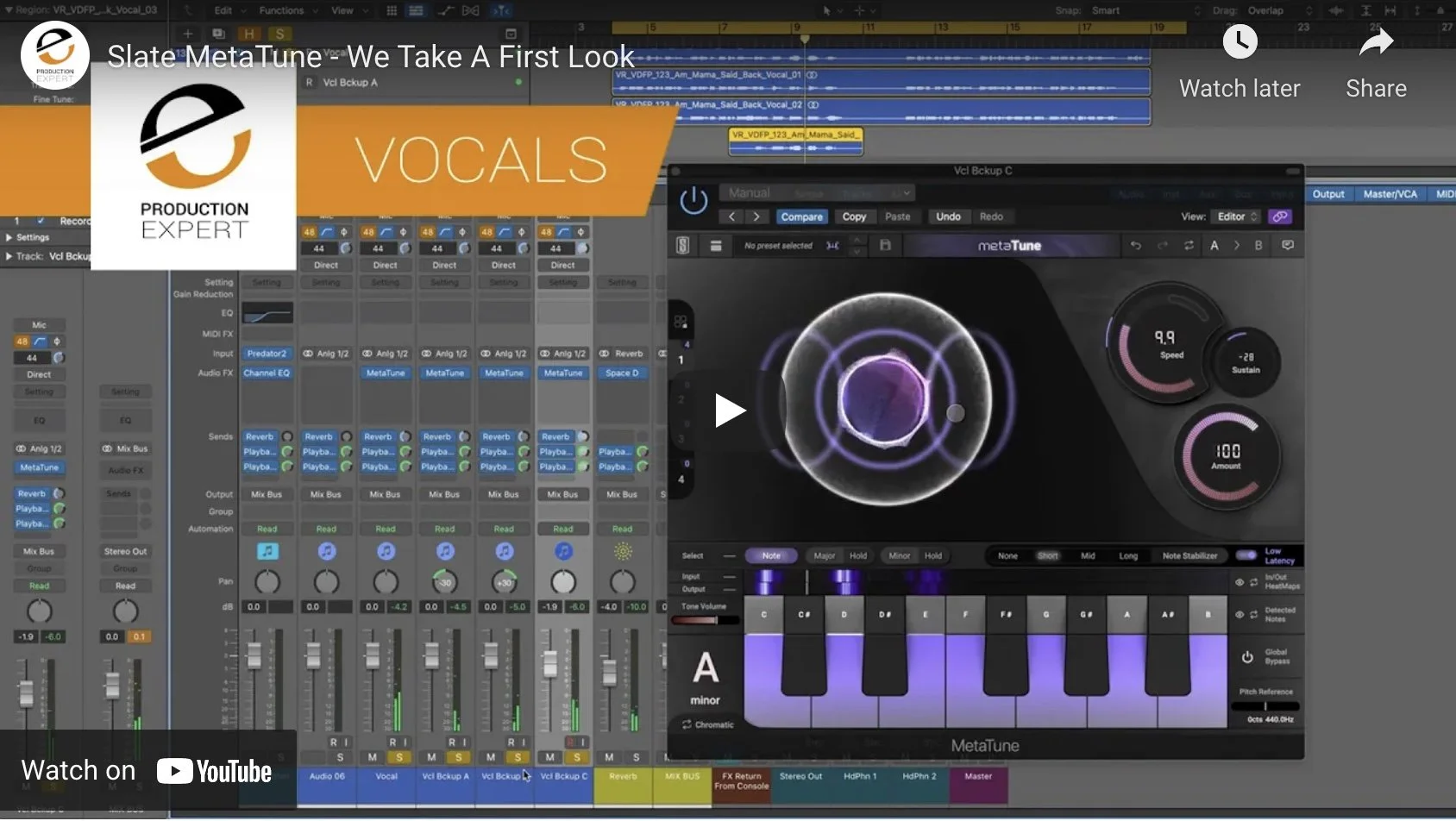This screenshot has height=821, width=1456.
Task: Open the Predator2 input slot
Action: pyautogui.click(x=267, y=354)
